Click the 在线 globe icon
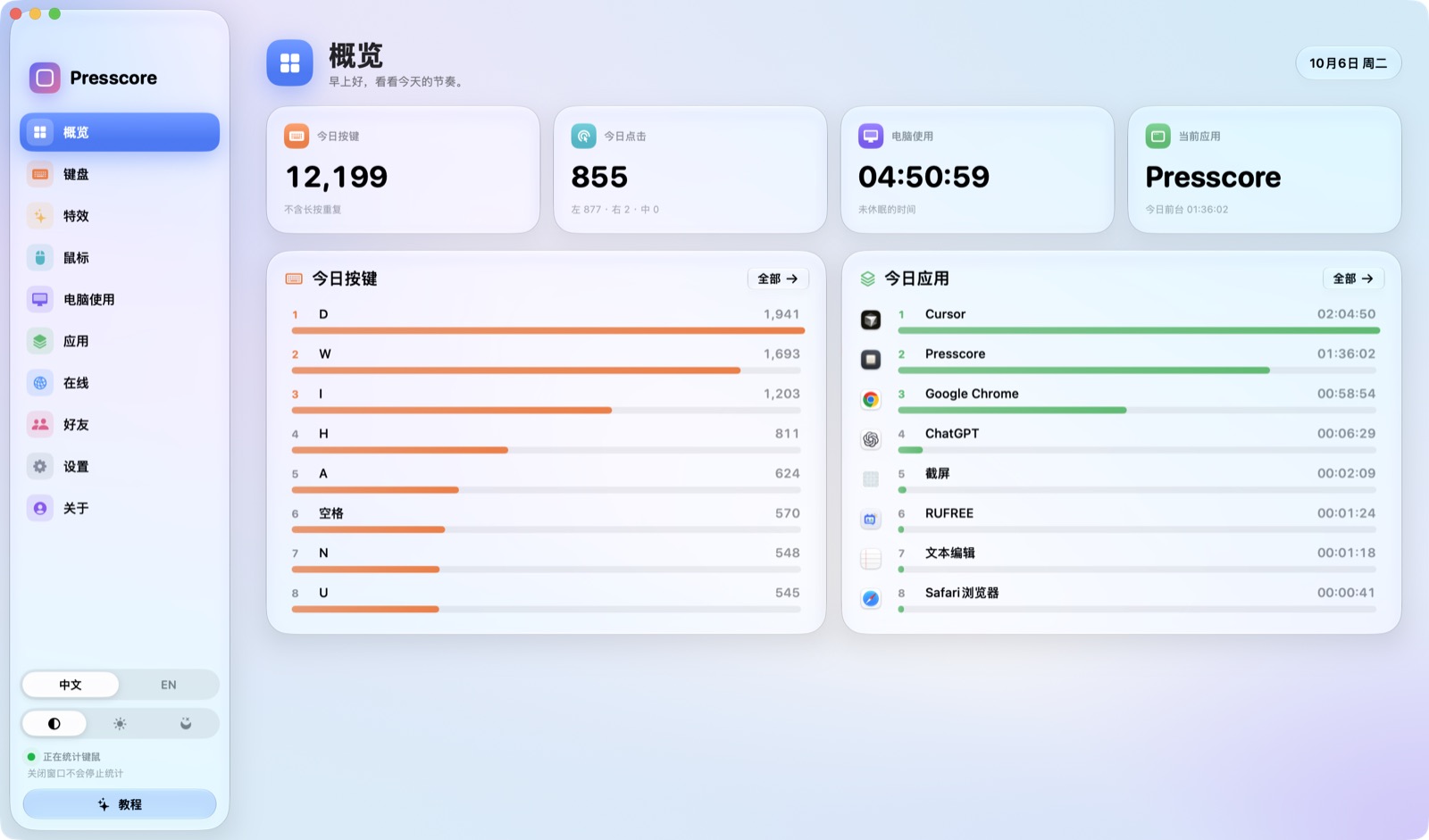 (x=40, y=383)
